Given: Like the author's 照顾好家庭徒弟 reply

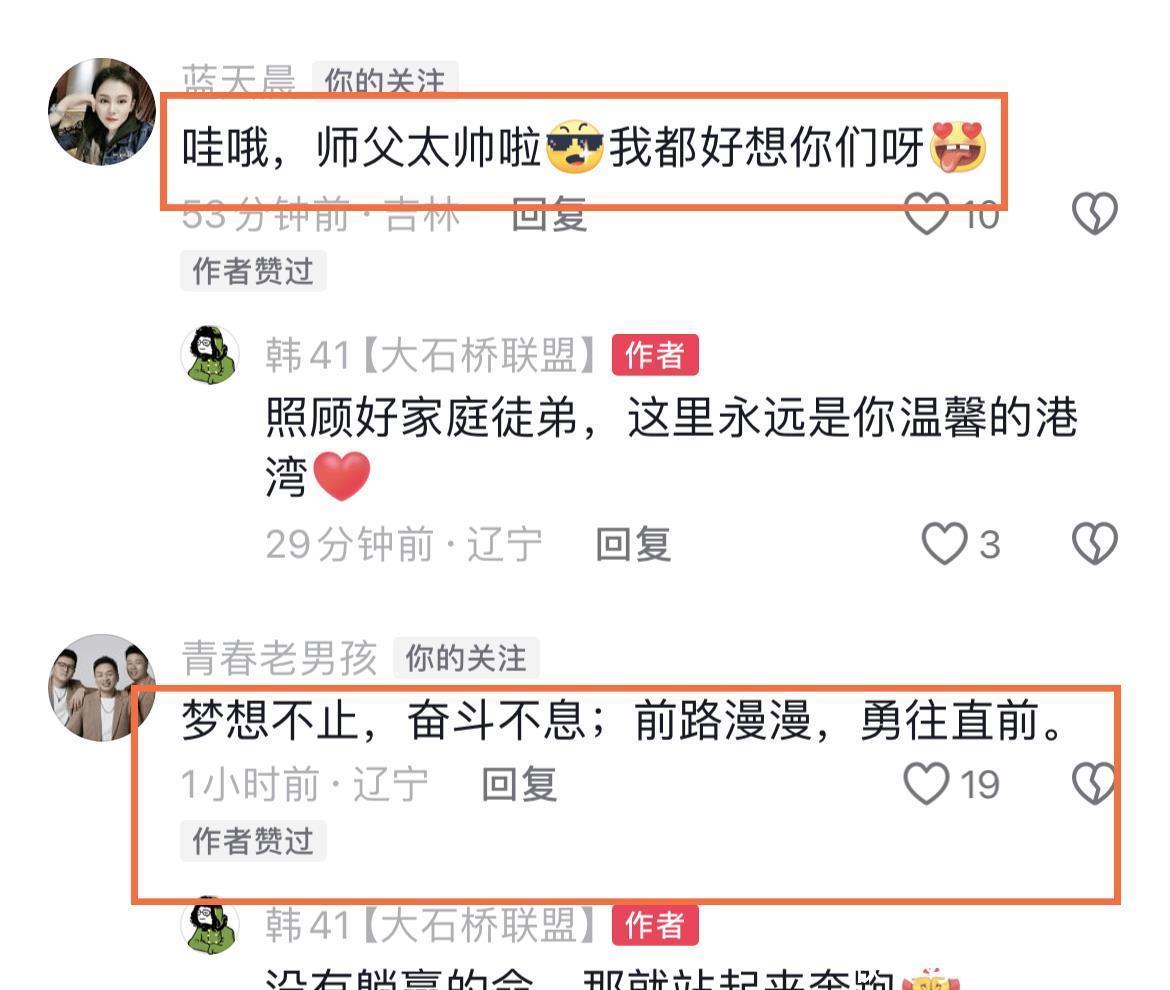Looking at the screenshot, I should 945,543.
